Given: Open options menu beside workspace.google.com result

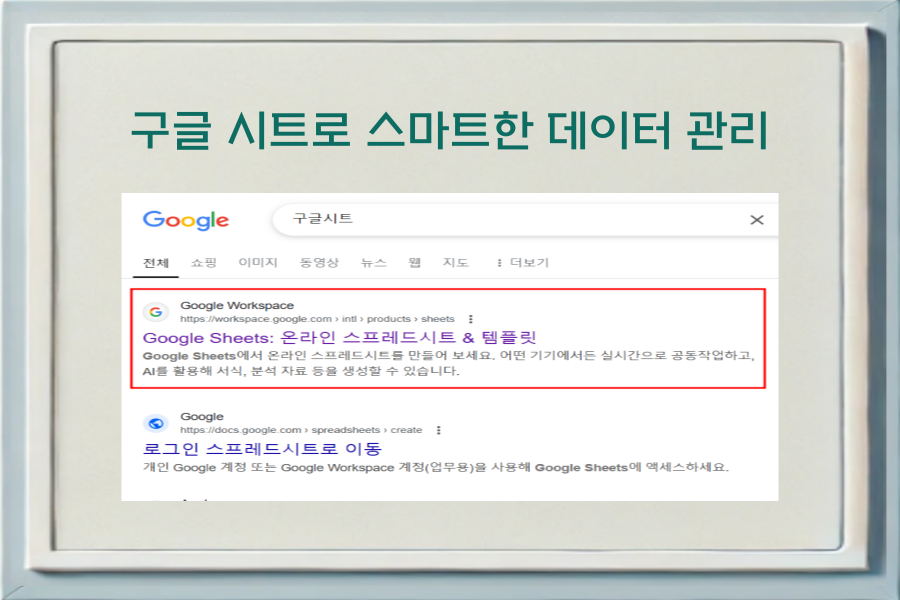Looking at the screenshot, I should click(x=471, y=319).
